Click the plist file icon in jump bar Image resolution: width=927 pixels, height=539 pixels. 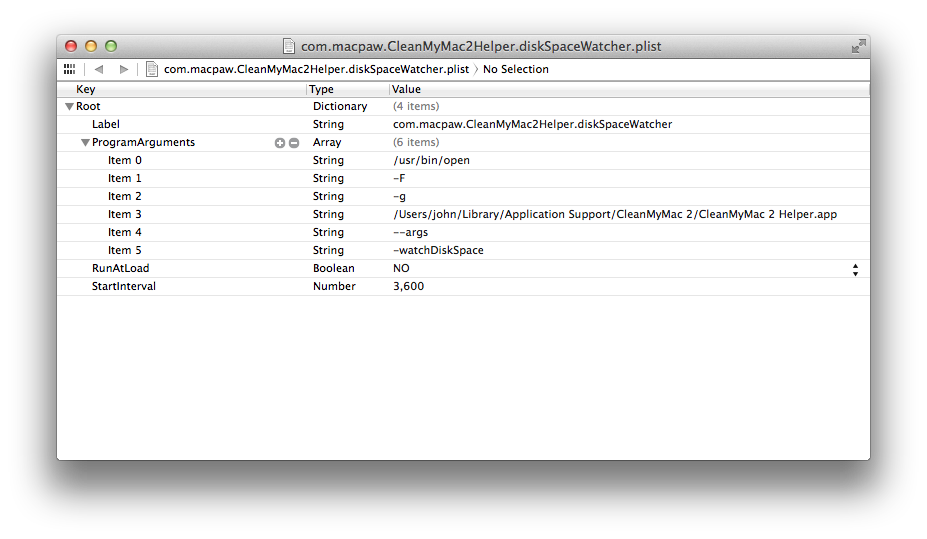click(x=152, y=69)
